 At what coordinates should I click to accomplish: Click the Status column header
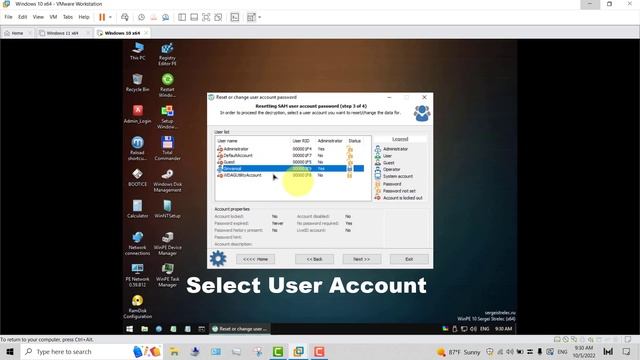point(355,141)
